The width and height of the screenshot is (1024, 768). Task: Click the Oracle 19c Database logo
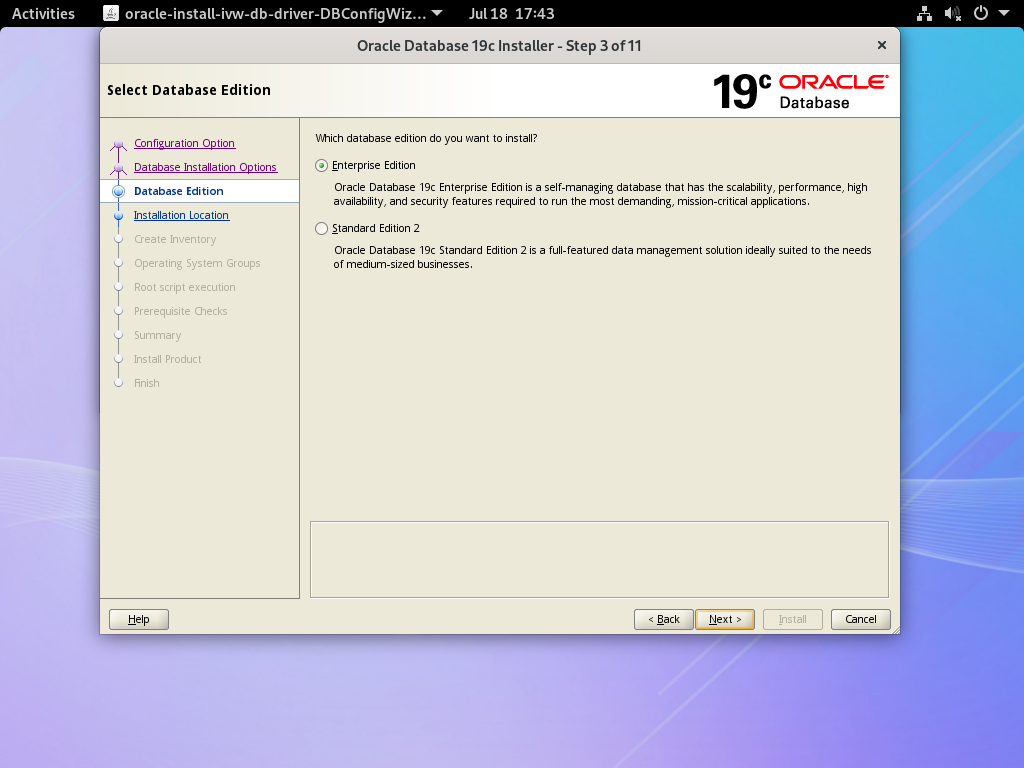[800, 91]
